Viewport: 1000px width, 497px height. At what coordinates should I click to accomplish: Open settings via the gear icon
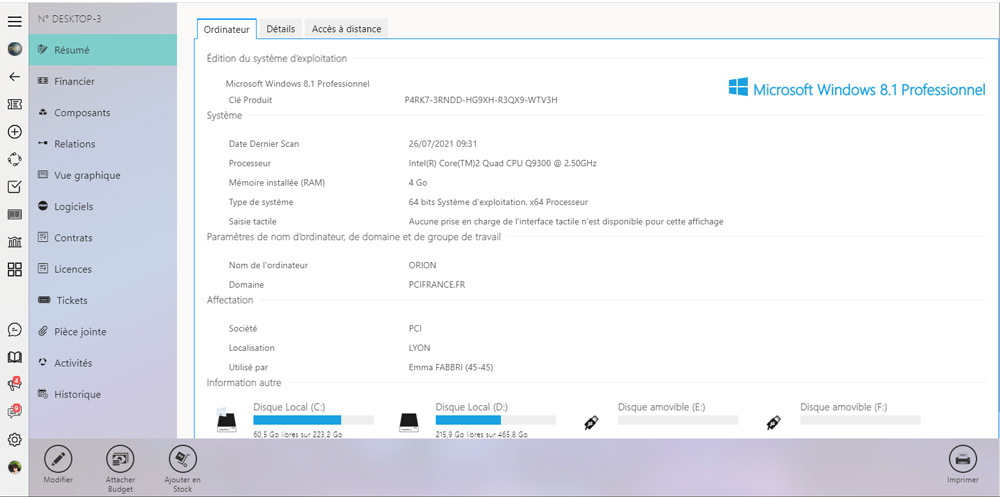click(x=14, y=439)
